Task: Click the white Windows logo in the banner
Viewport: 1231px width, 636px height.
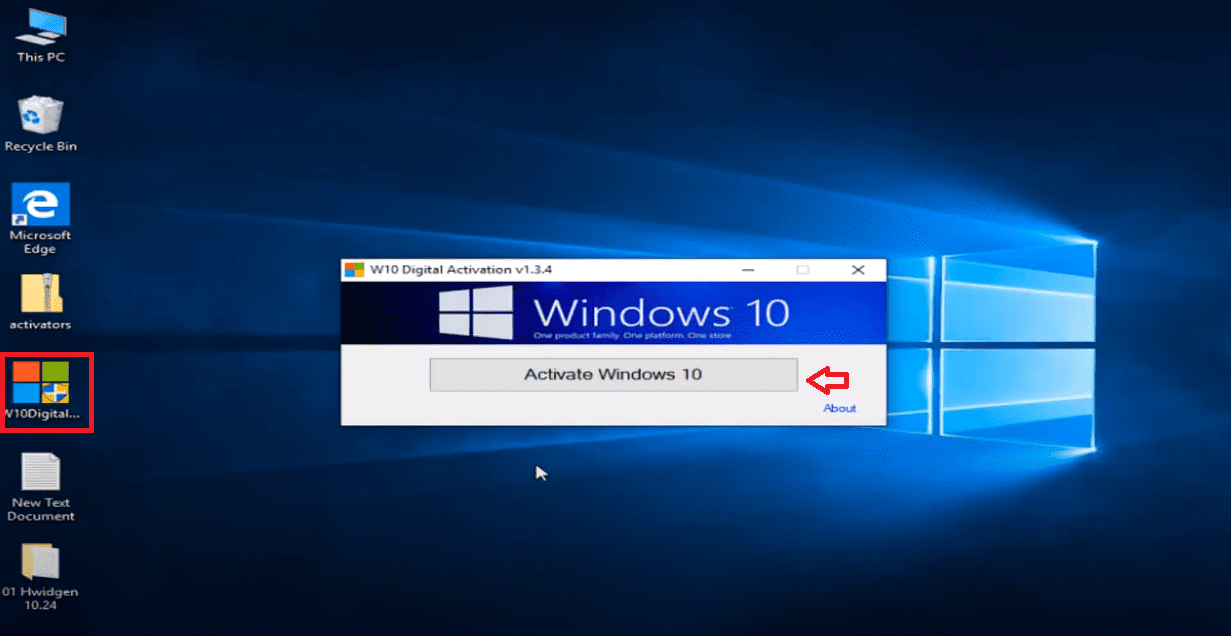Action: pyautogui.click(x=476, y=312)
